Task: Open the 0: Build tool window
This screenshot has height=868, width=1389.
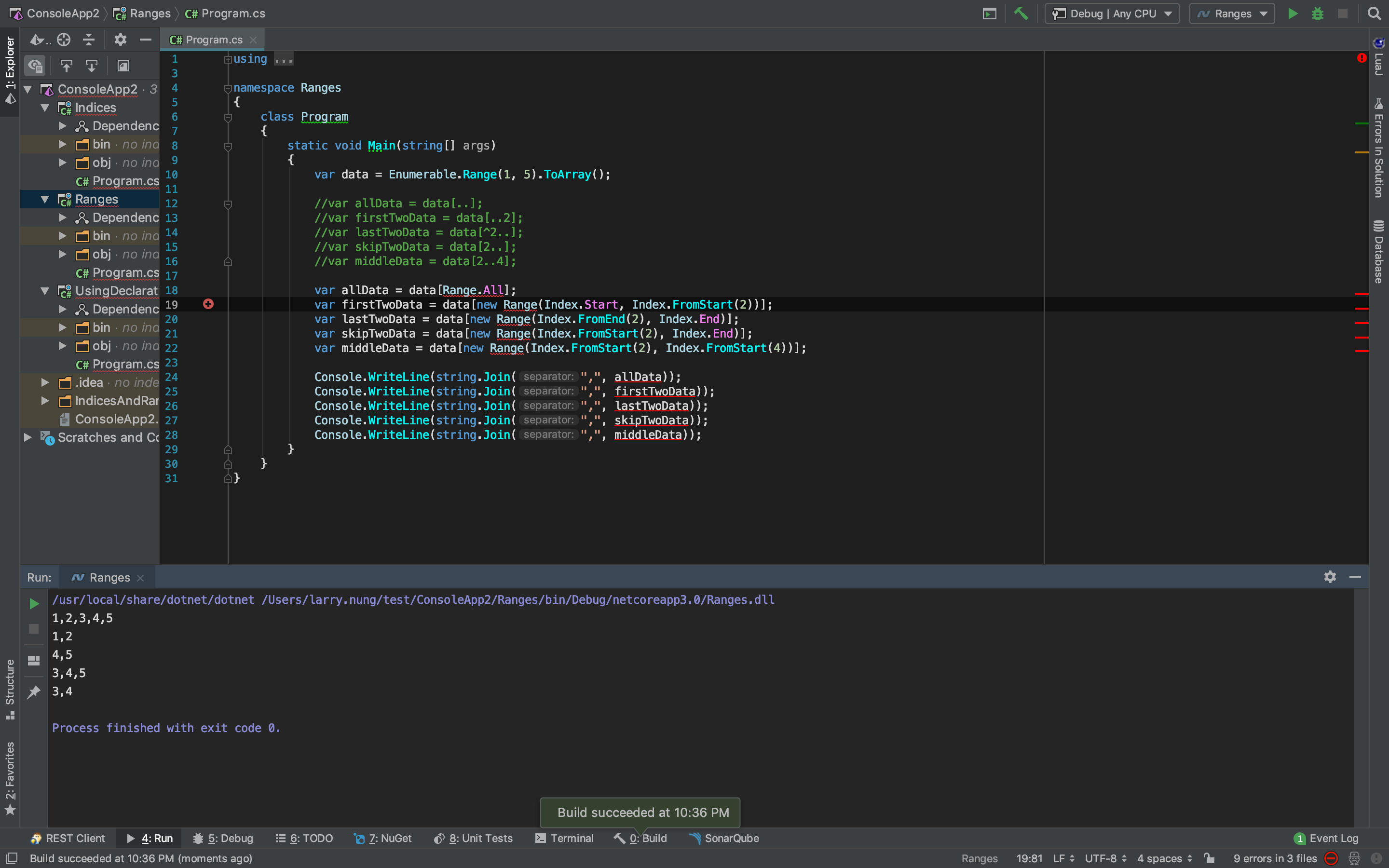Action: (640, 838)
